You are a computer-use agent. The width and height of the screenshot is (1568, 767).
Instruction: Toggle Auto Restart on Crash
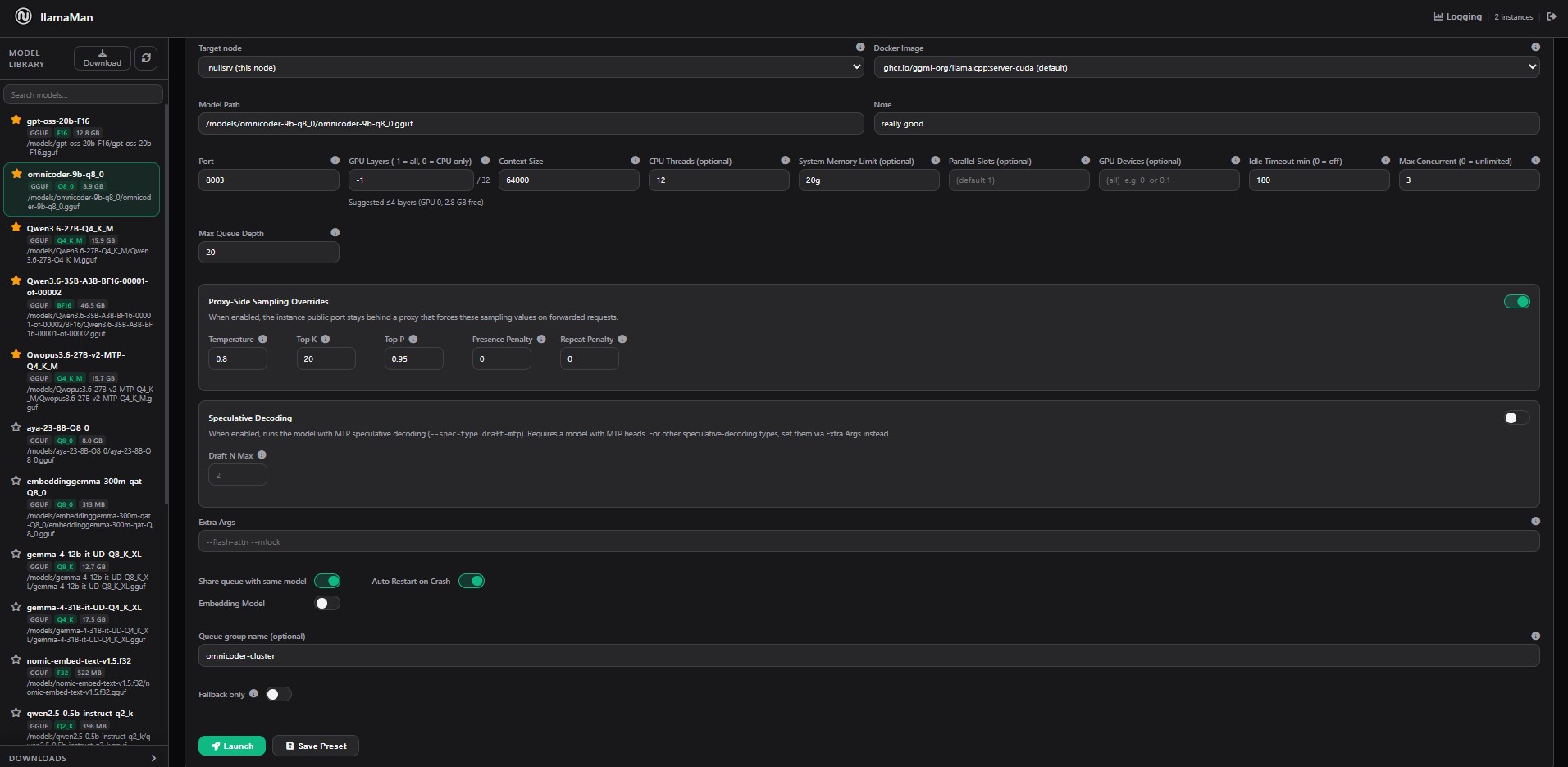tap(472, 581)
